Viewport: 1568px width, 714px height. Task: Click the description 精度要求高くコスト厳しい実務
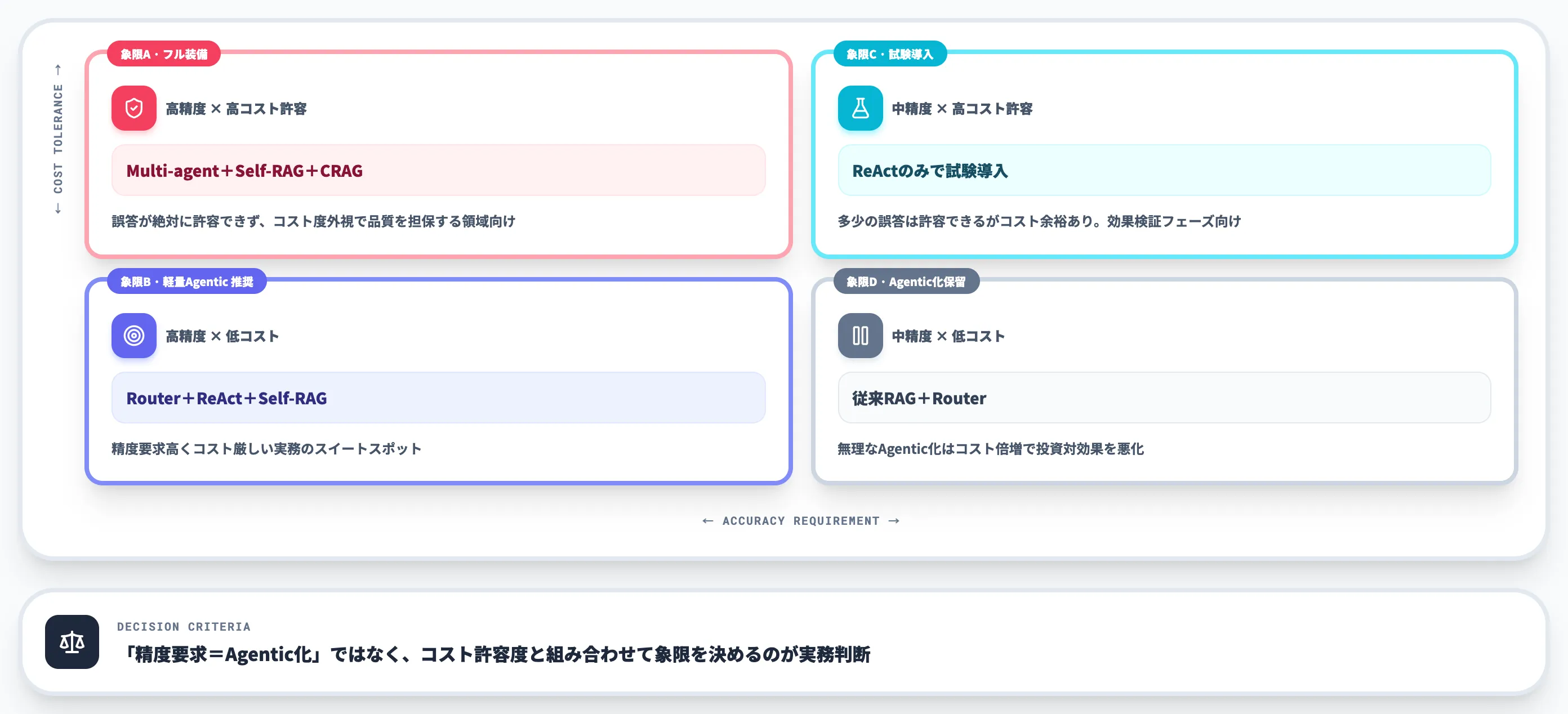(266, 449)
